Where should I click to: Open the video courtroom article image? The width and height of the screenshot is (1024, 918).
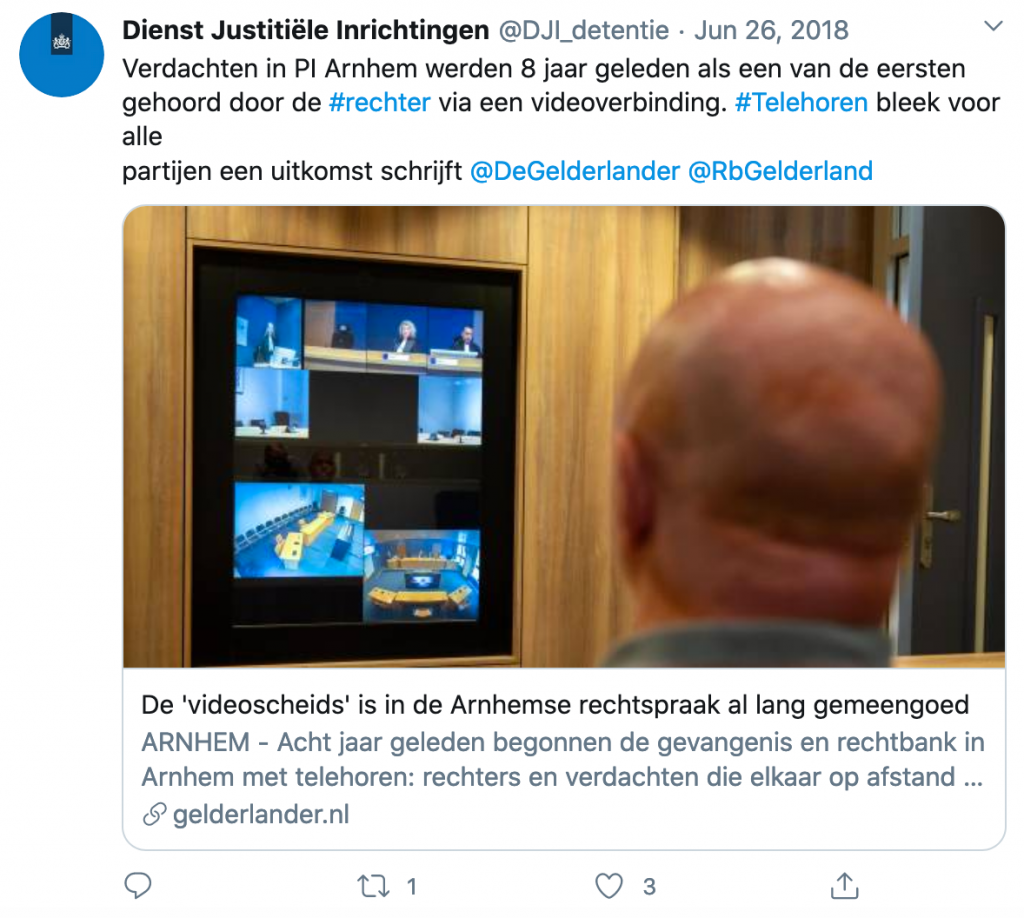pyautogui.click(x=564, y=436)
